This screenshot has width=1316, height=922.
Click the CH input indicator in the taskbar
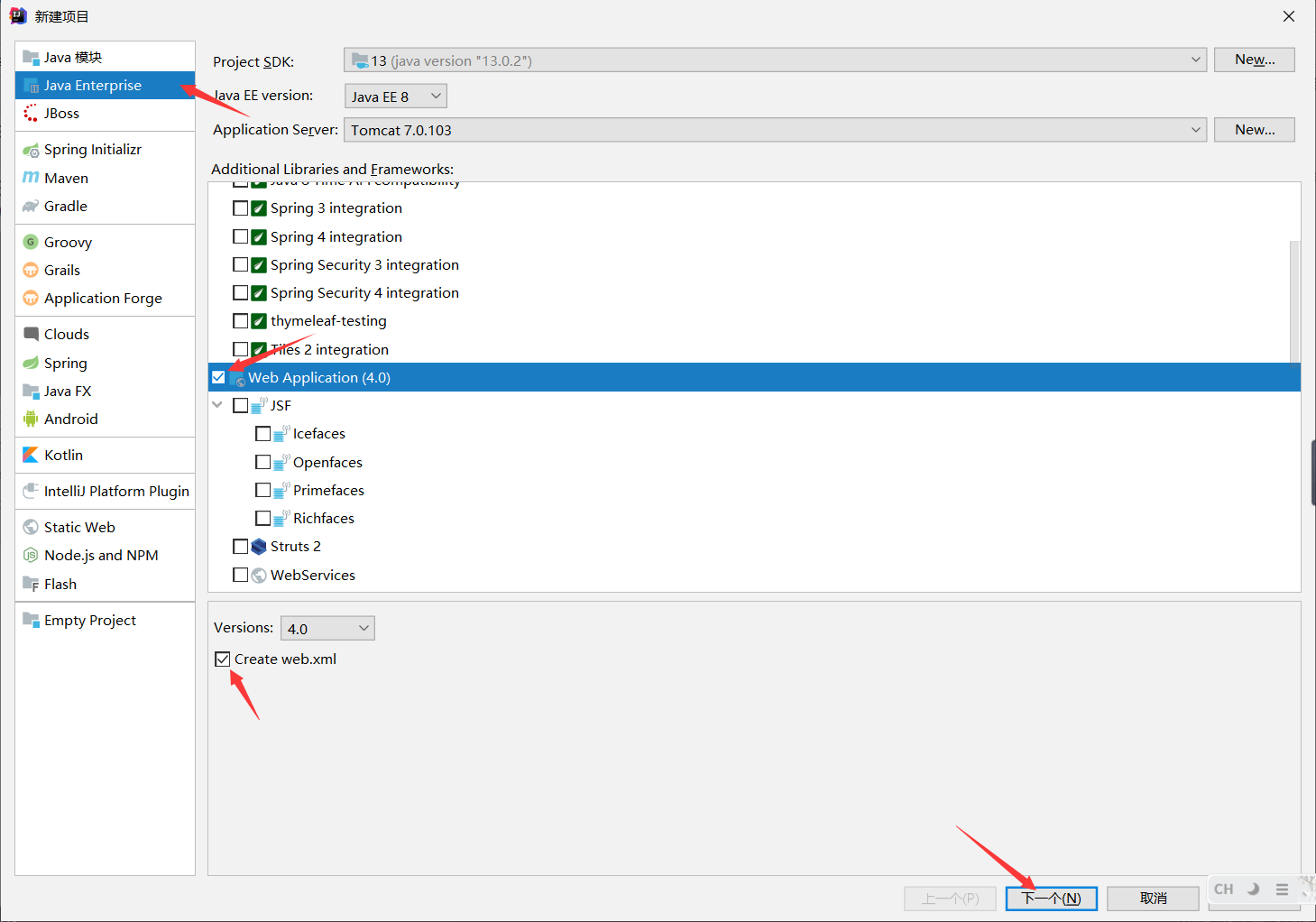point(1223,889)
